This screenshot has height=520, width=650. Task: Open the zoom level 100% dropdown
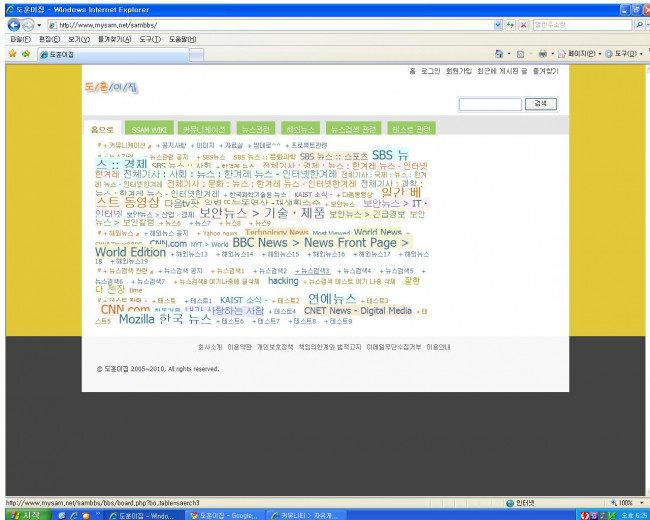pyautogui.click(x=640, y=502)
